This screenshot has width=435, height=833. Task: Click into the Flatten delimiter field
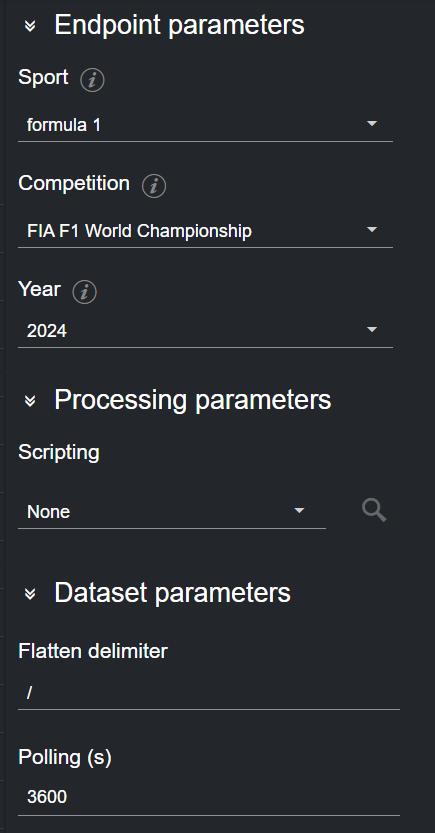[x=209, y=693]
